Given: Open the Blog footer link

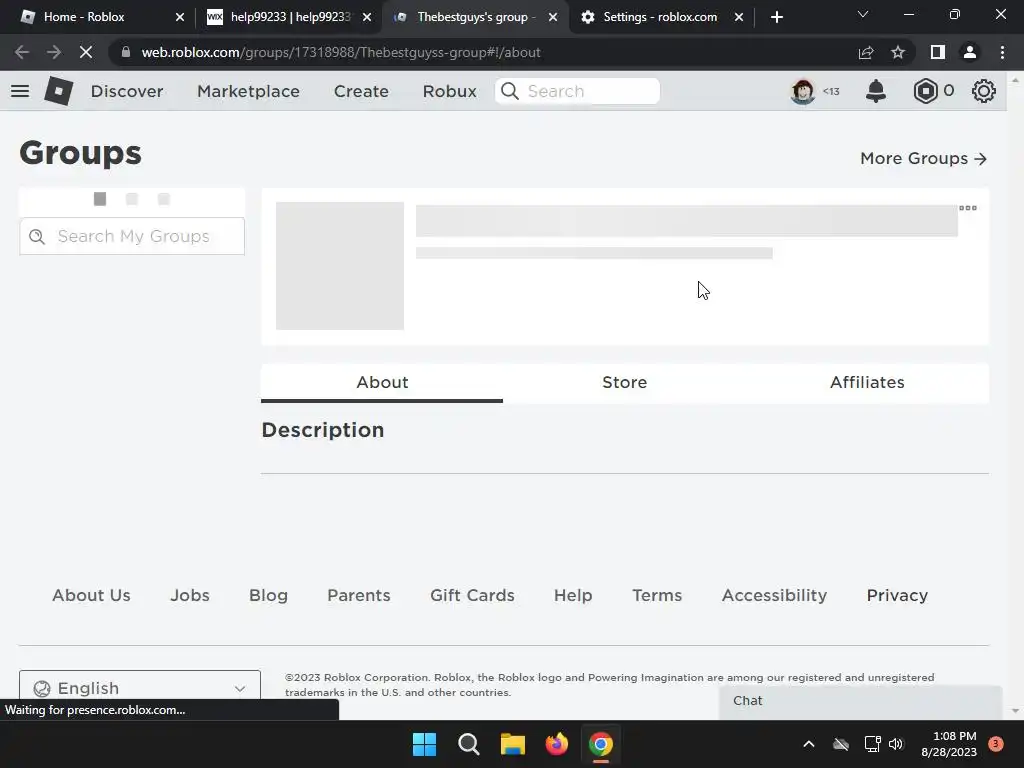Looking at the screenshot, I should (x=268, y=596).
